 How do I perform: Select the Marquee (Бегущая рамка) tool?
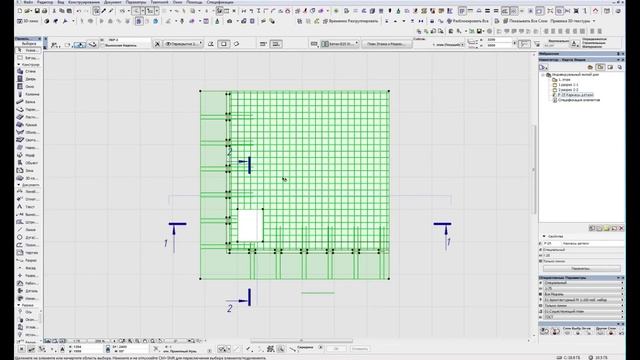(x=28, y=58)
